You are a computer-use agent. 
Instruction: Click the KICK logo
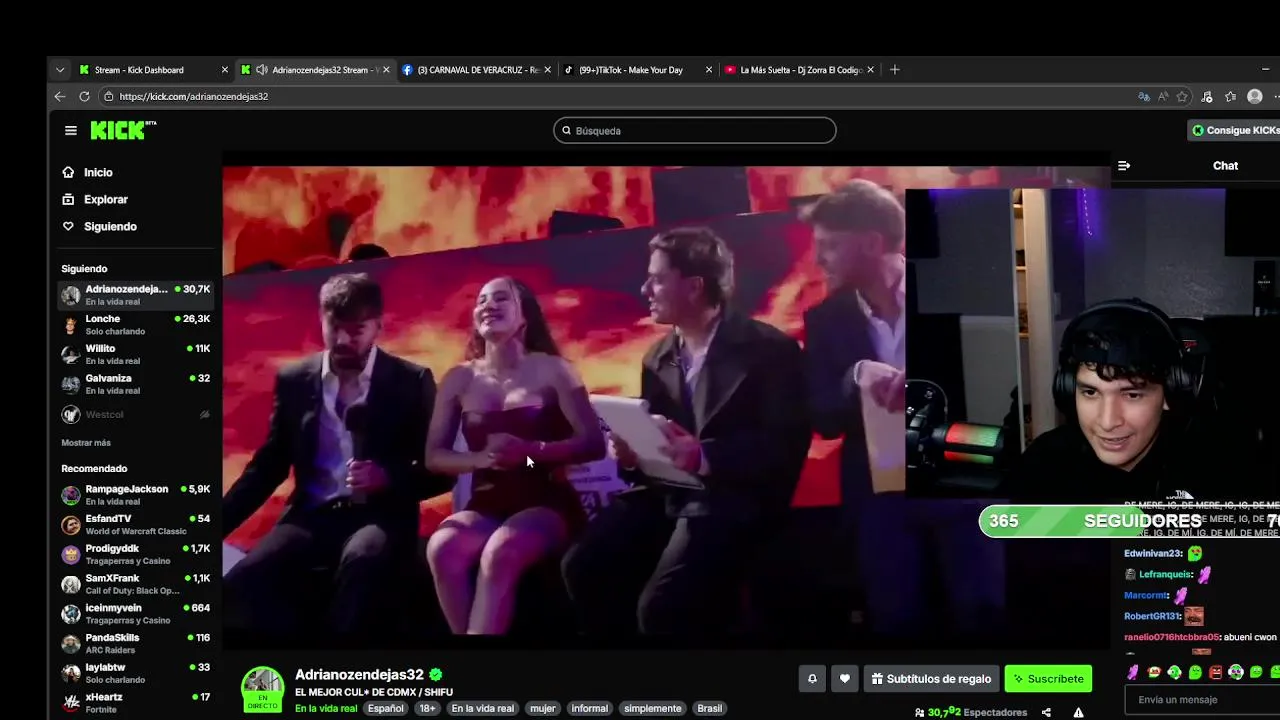(x=123, y=130)
